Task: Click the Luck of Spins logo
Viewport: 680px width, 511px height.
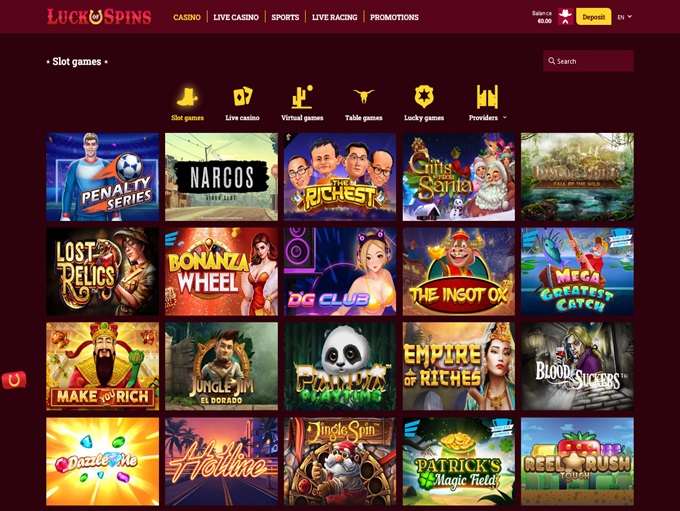Action: pos(99,17)
